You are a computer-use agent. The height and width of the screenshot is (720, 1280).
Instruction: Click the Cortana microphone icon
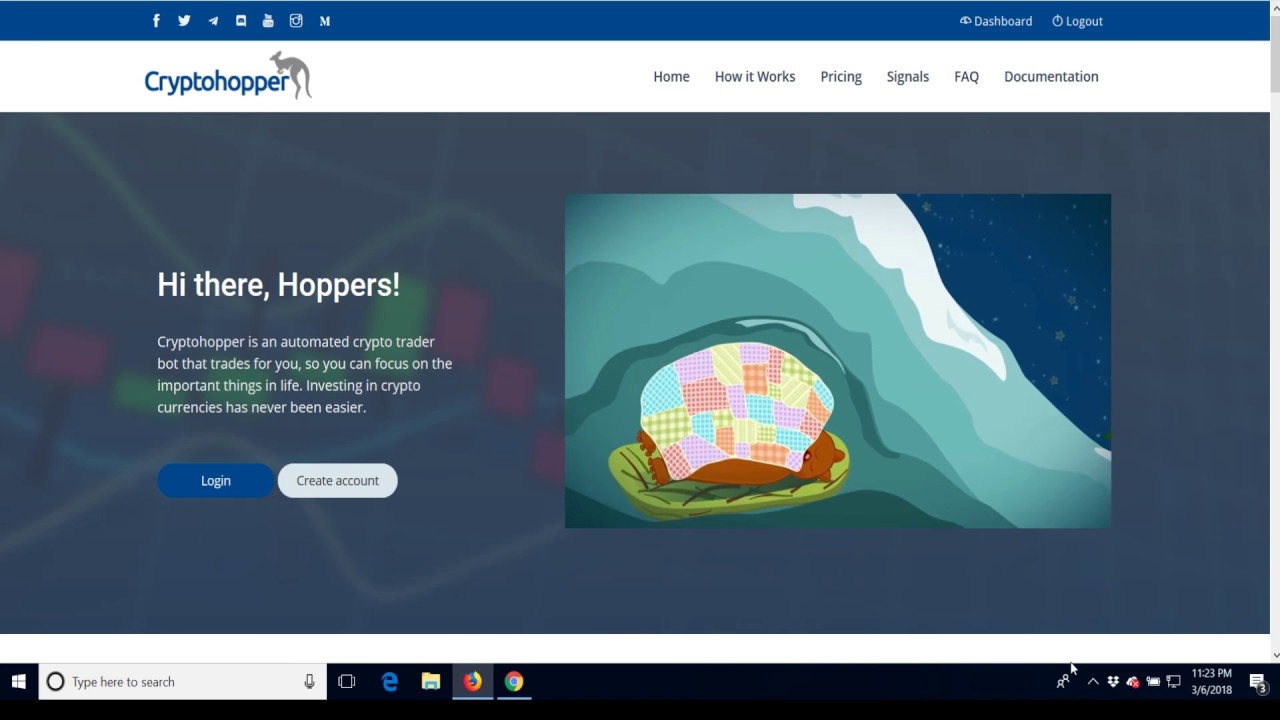click(x=309, y=682)
